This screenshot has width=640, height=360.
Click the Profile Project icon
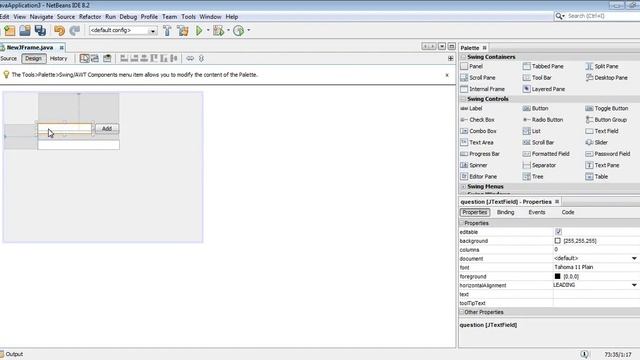tap(238, 31)
